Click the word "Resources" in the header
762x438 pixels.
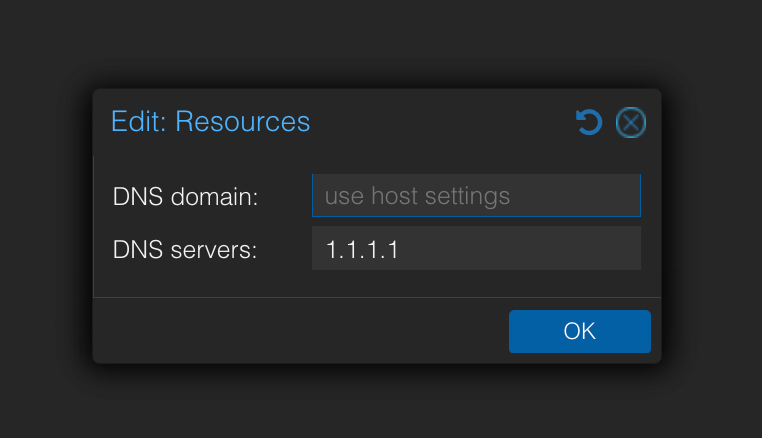click(x=242, y=122)
